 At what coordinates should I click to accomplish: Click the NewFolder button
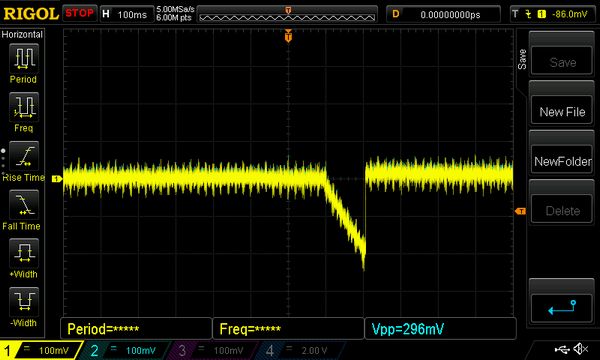562,161
